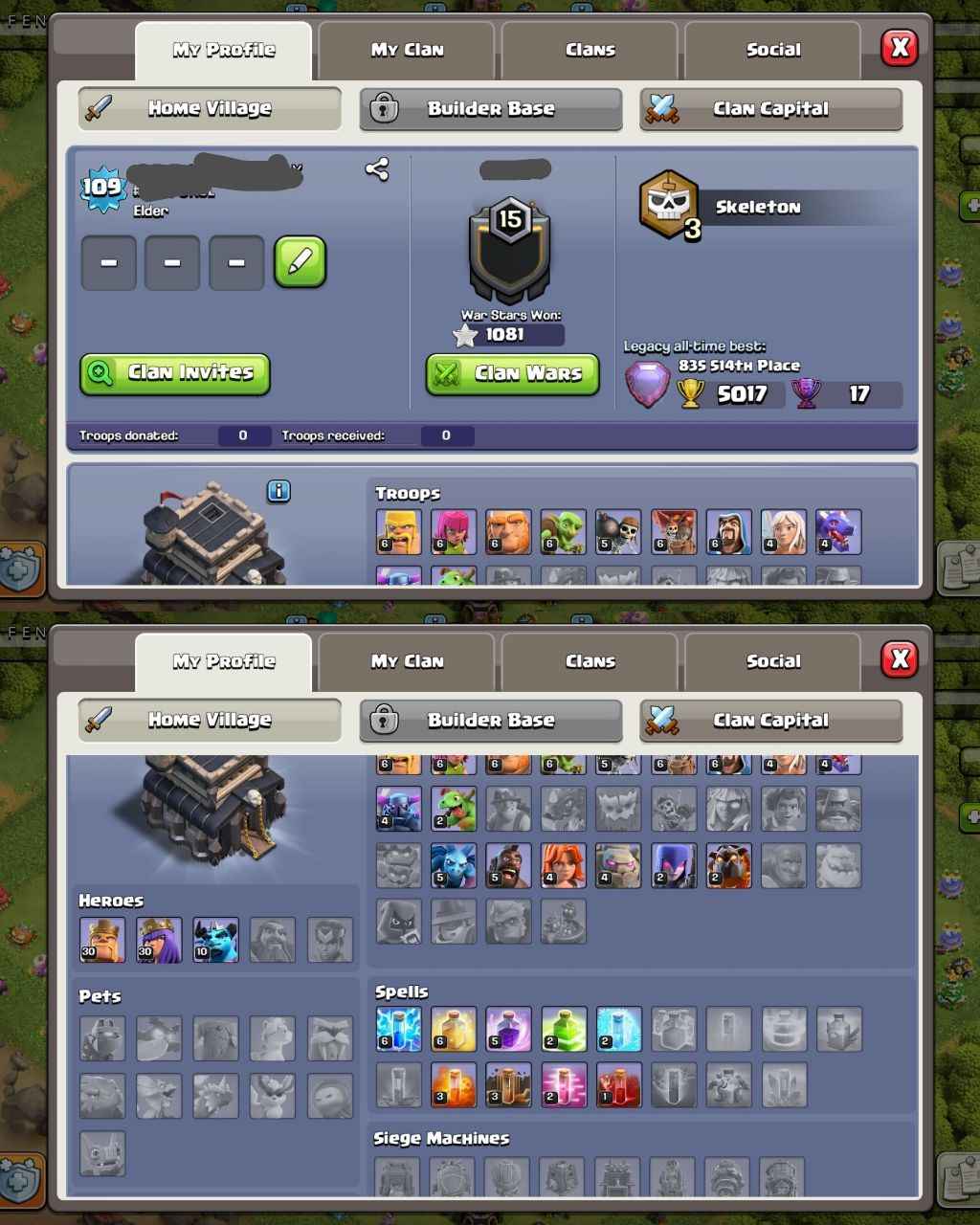This screenshot has width=980, height=1225.
Task: Choose the Valkyrie troop icon
Action: 564,865
